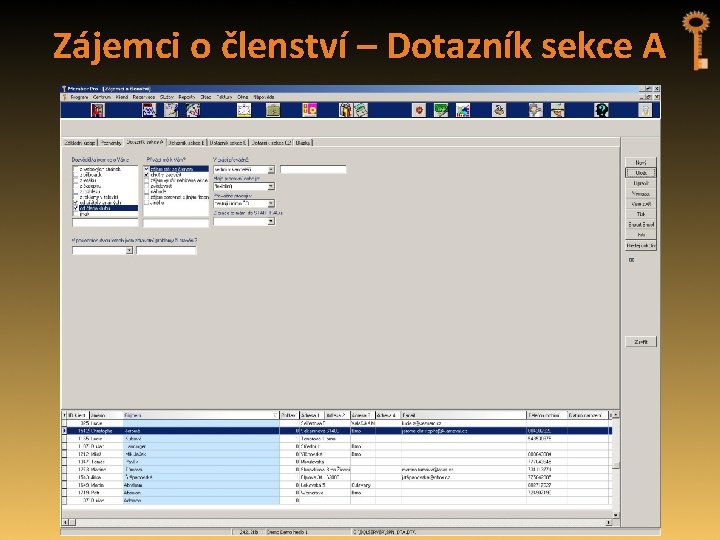Open the Program menu

[79, 97]
